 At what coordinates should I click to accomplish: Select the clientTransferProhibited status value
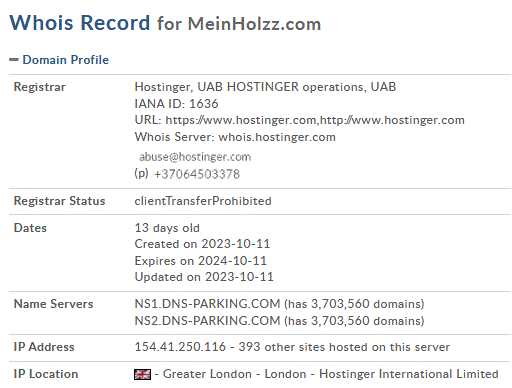[x=203, y=201]
